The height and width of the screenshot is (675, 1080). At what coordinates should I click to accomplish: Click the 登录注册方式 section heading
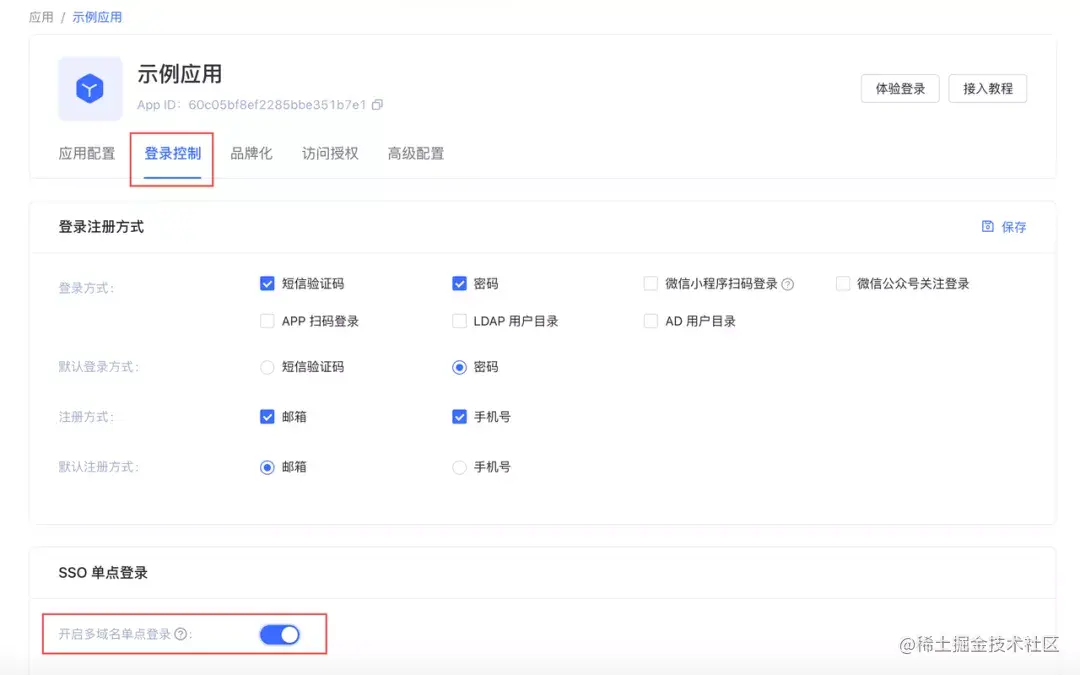(x=101, y=227)
